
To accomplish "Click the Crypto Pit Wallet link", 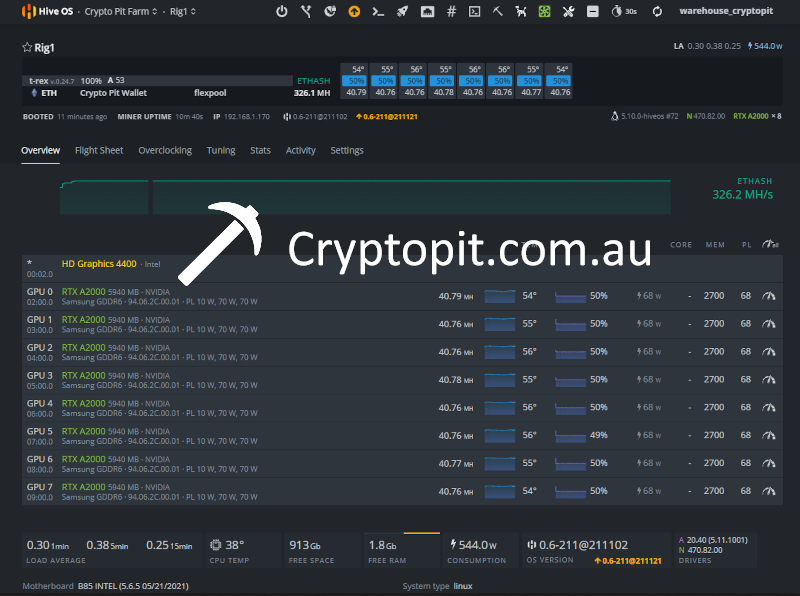I will 113,93.
